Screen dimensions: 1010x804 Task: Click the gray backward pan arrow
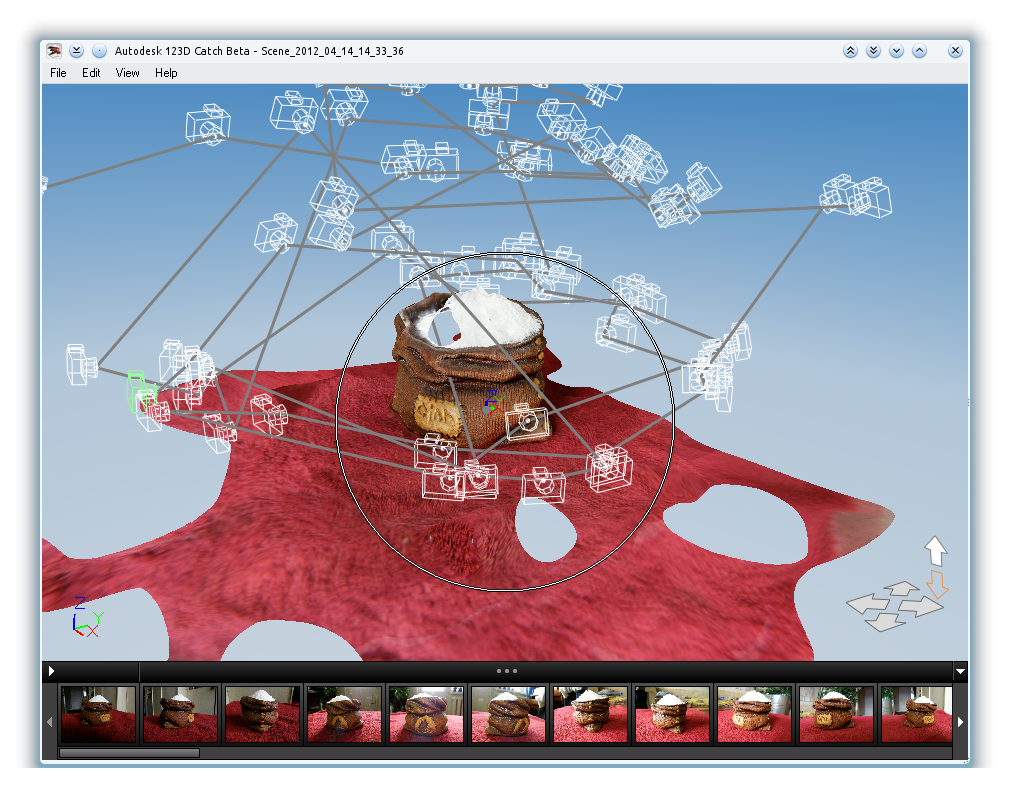click(x=884, y=622)
